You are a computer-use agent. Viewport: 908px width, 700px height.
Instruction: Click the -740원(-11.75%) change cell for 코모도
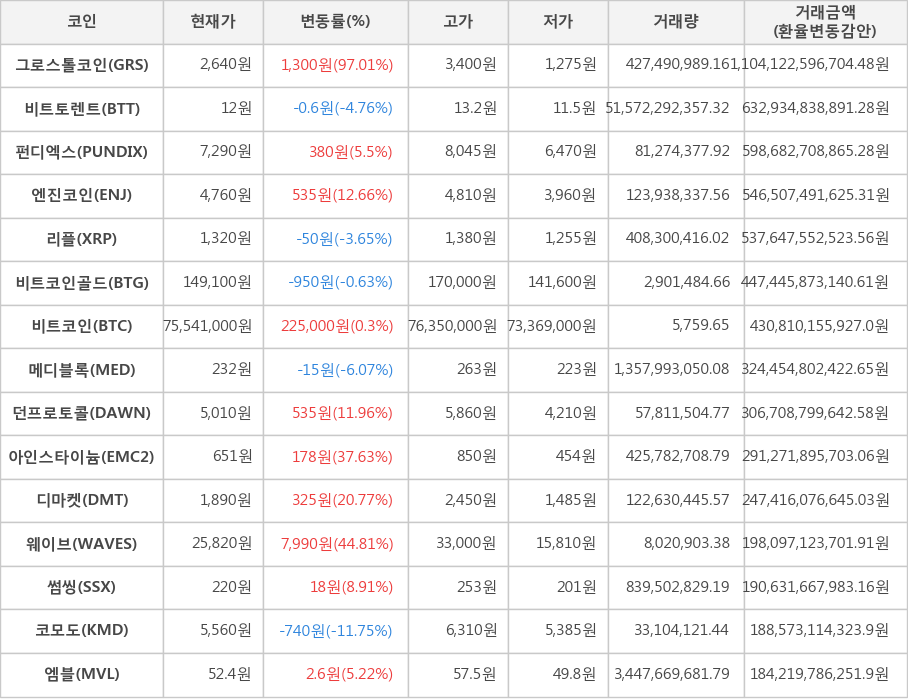coord(337,631)
